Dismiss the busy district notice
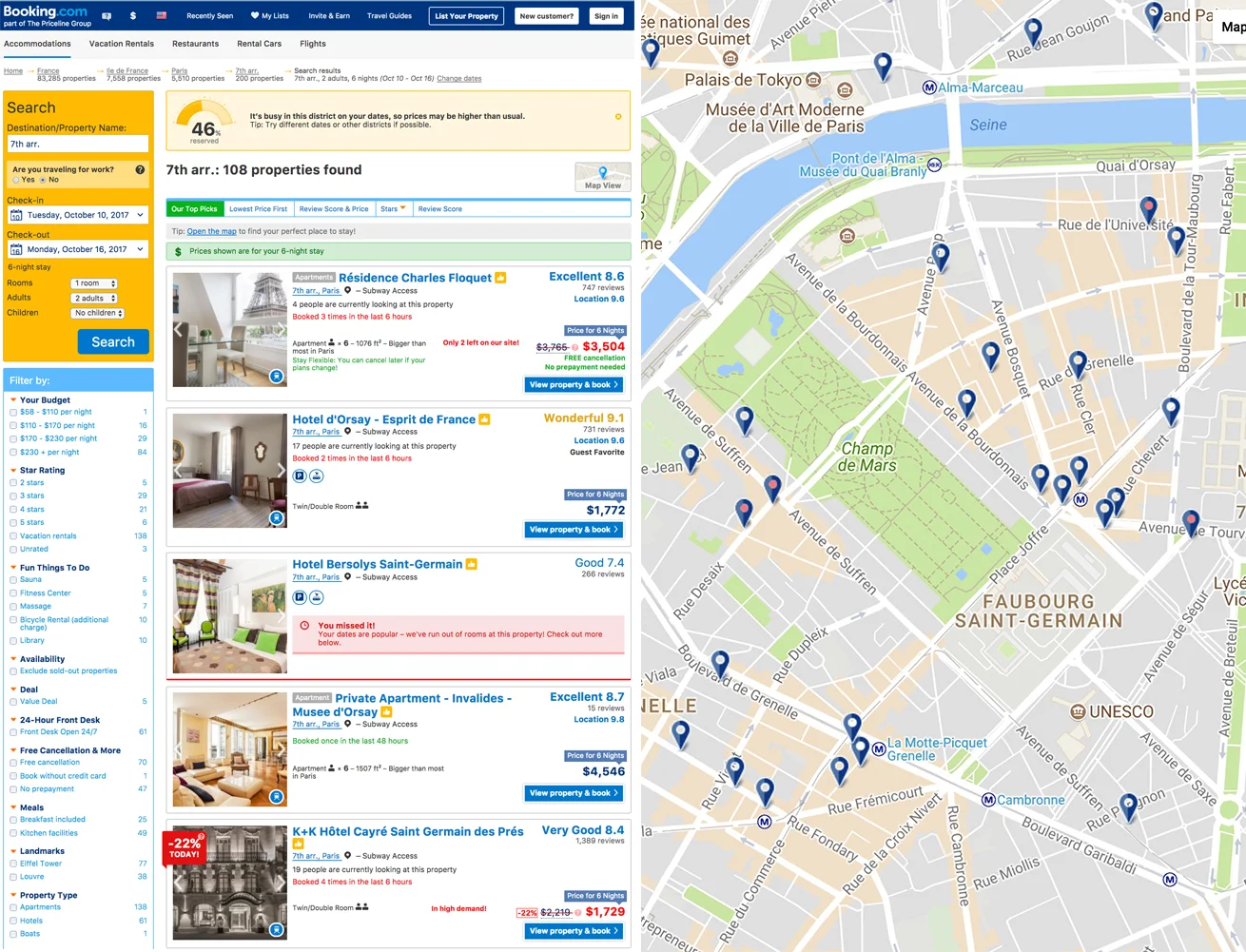The height and width of the screenshot is (952, 1246). [618, 117]
